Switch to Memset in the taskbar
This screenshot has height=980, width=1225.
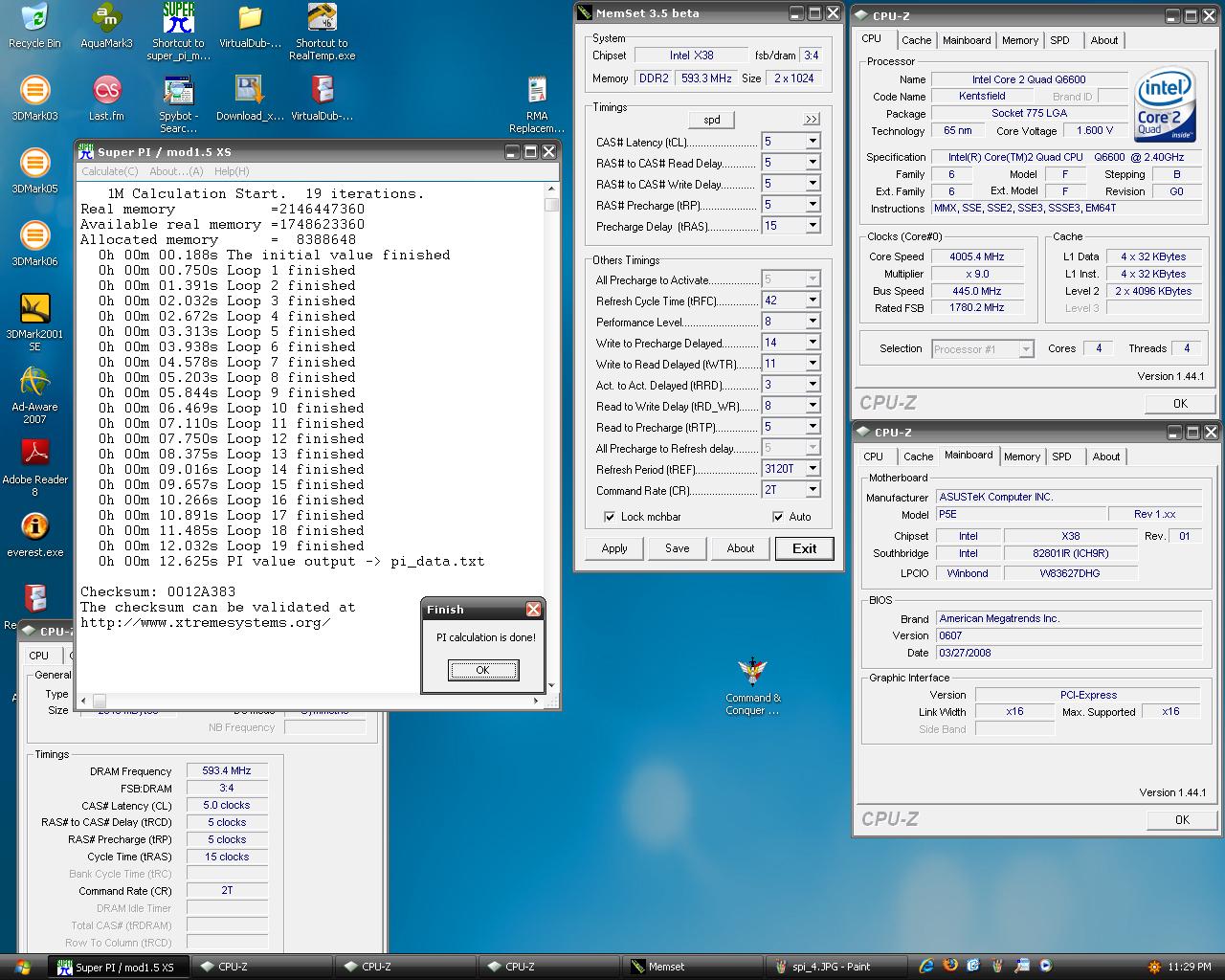coord(692,967)
